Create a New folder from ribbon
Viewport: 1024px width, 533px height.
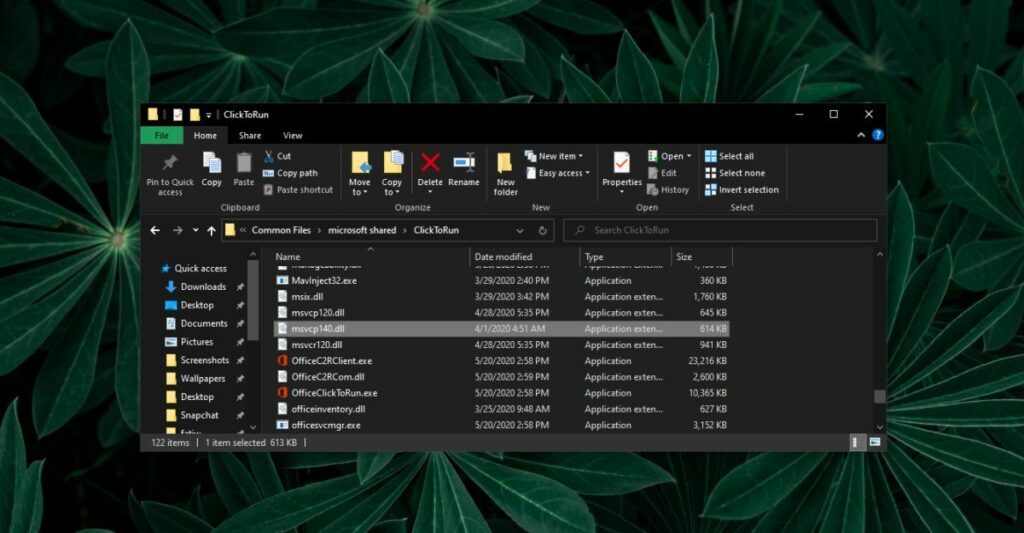tap(506, 164)
